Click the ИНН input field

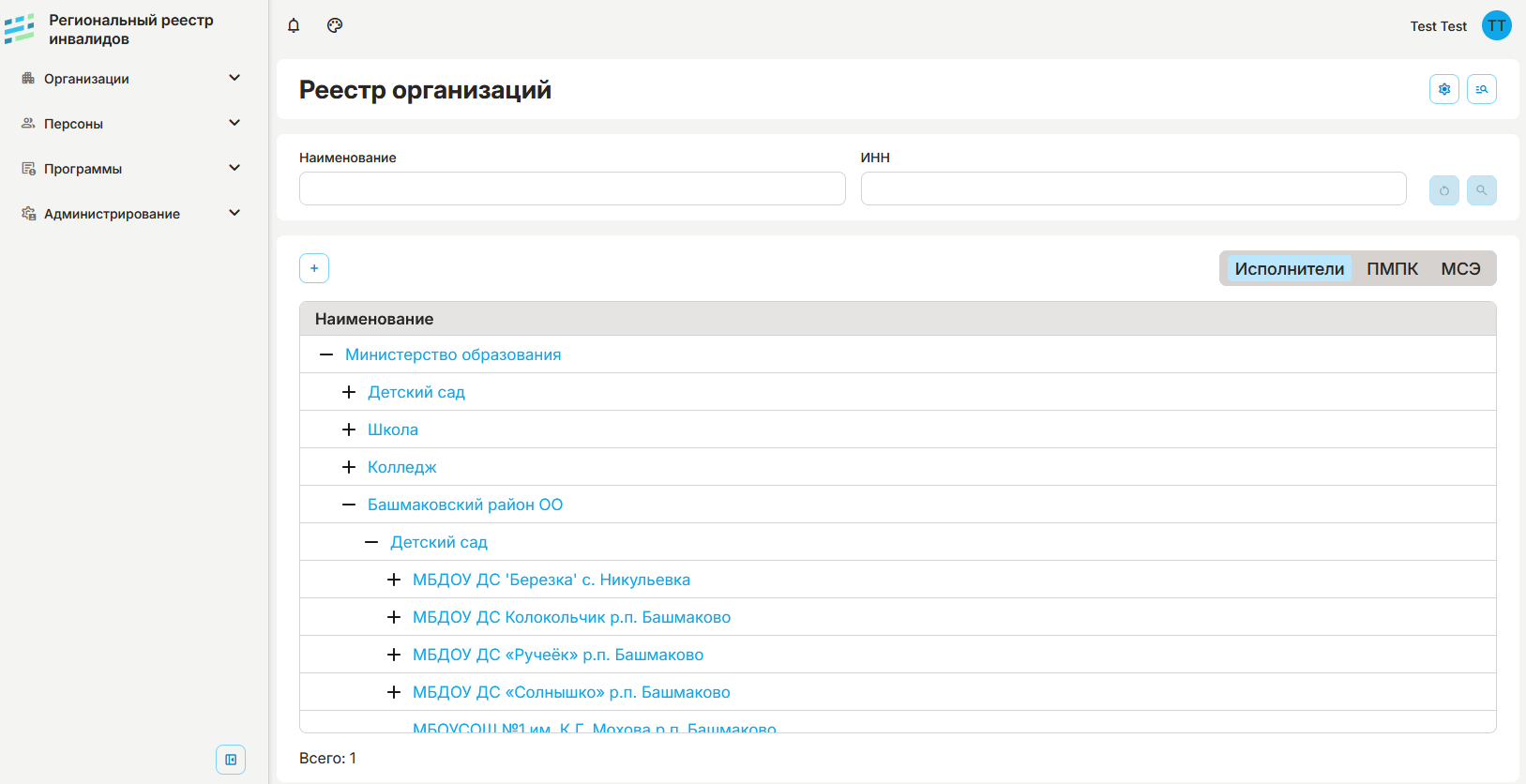click(1133, 188)
